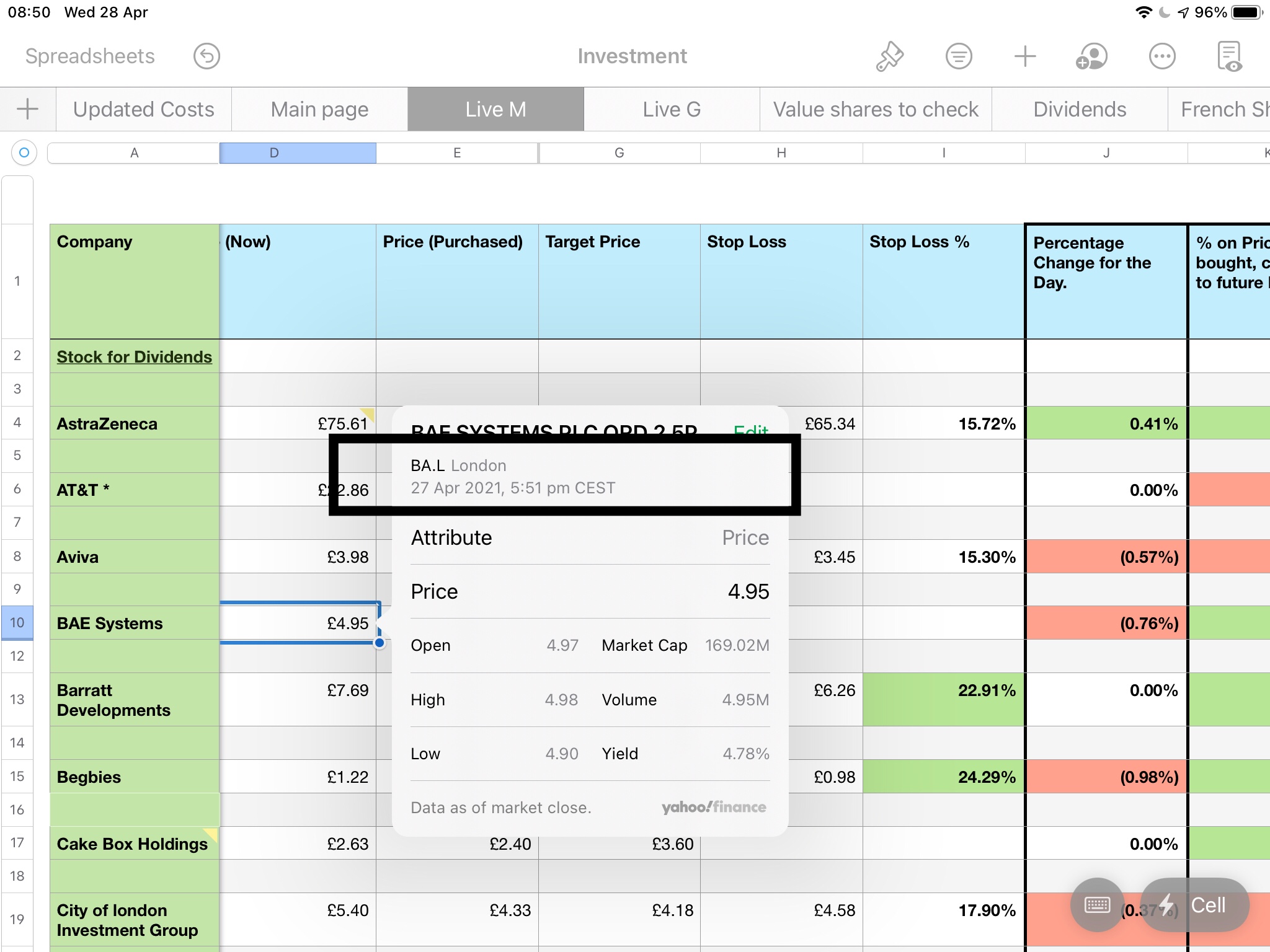Open the sort and filter icon
The image size is (1270, 952).
tap(959, 56)
